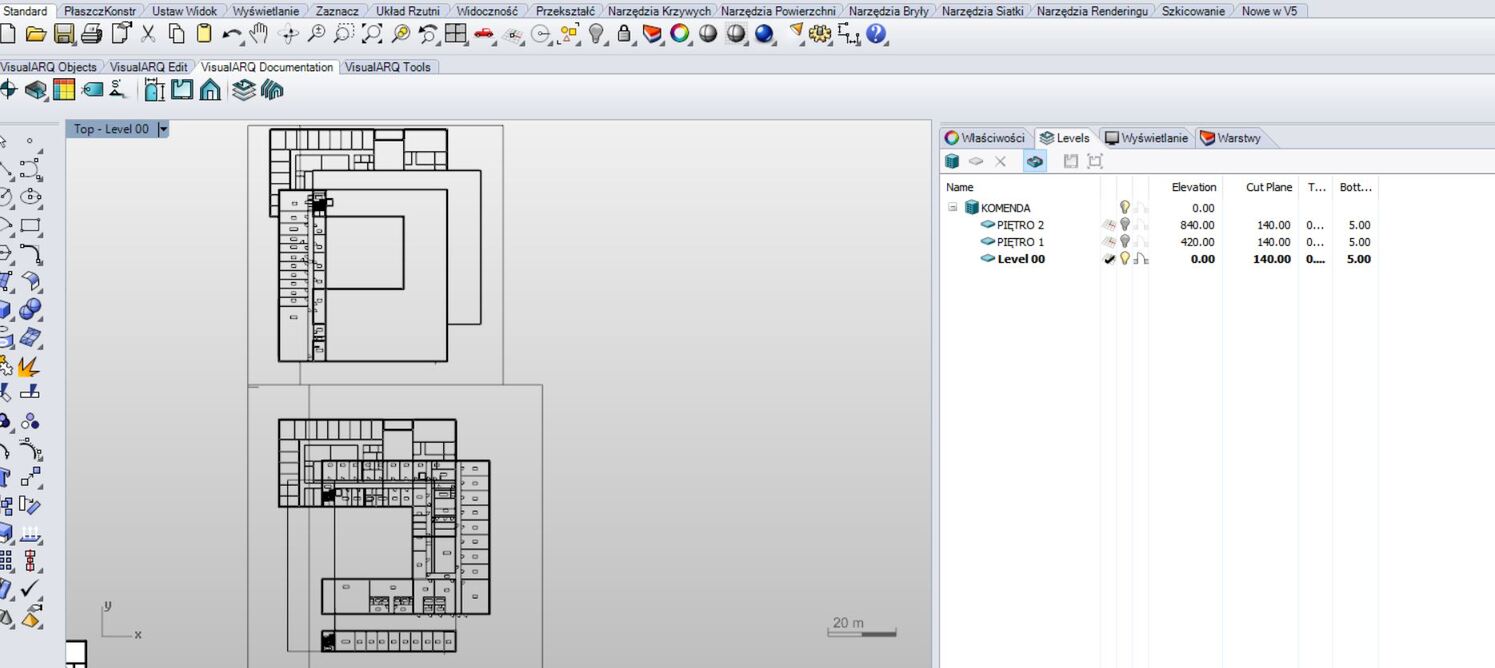
Task: Click the Elevation column header
Action: tap(1194, 187)
